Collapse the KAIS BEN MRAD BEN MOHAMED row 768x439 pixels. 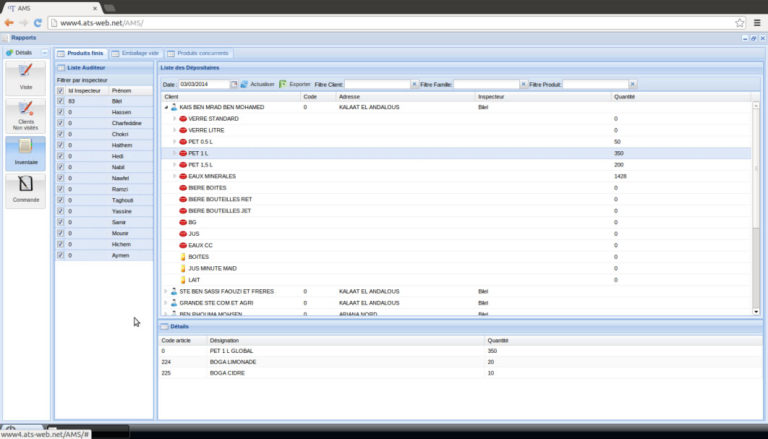tap(166, 106)
